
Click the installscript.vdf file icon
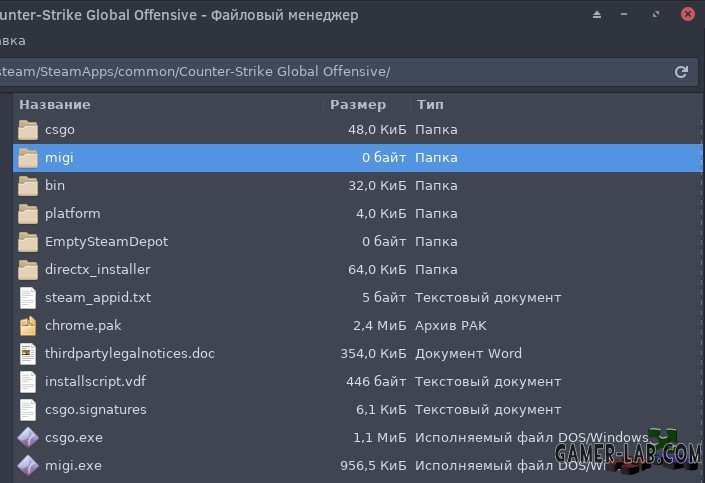click(28, 382)
